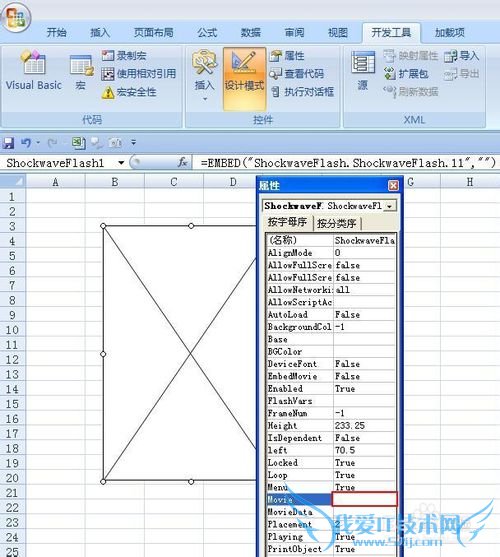Switch to the 数据 (Data) tab

251,33
